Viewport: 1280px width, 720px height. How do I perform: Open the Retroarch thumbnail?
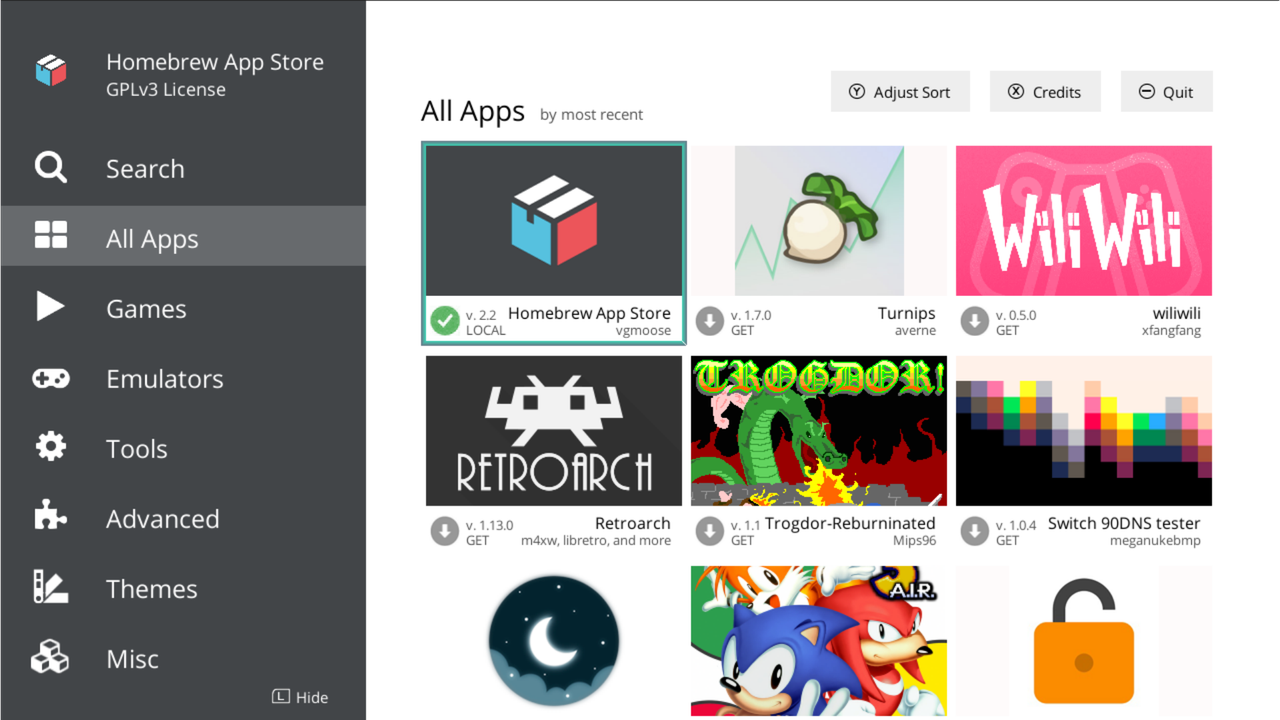click(x=554, y=431)
